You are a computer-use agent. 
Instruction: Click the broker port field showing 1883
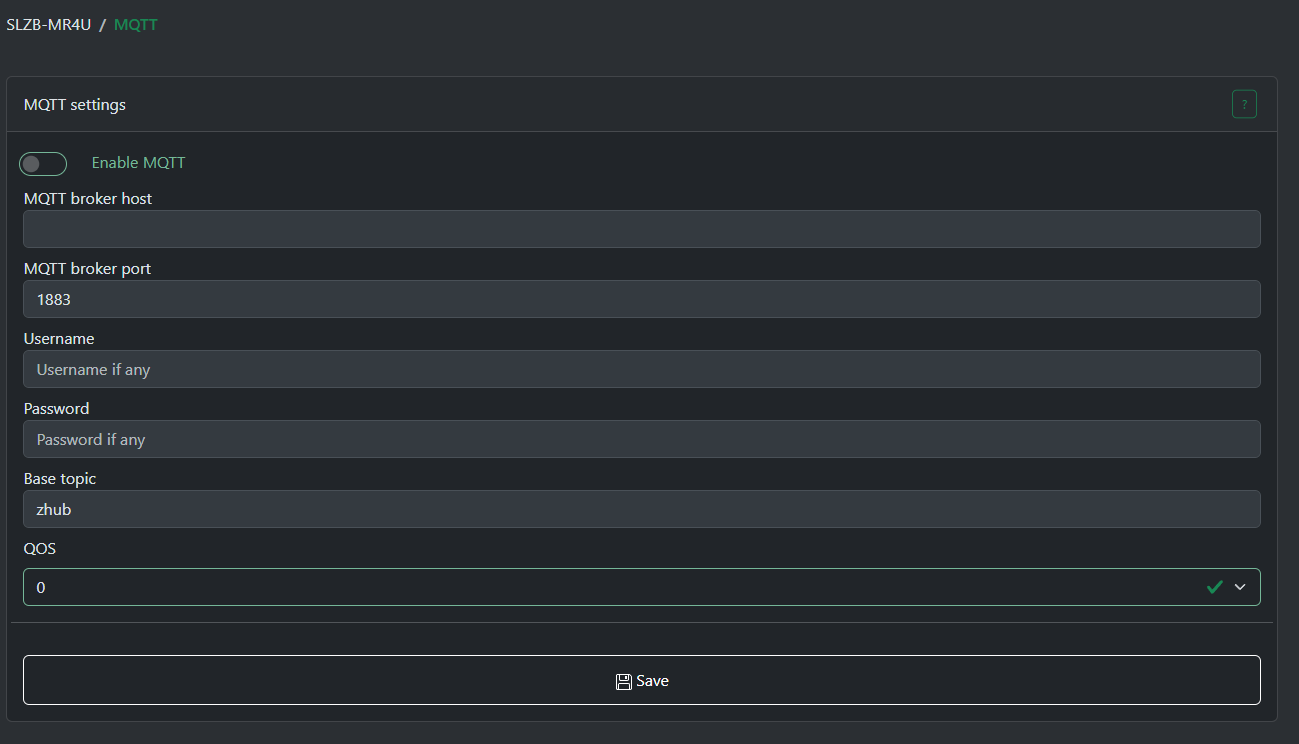[641, 299]
